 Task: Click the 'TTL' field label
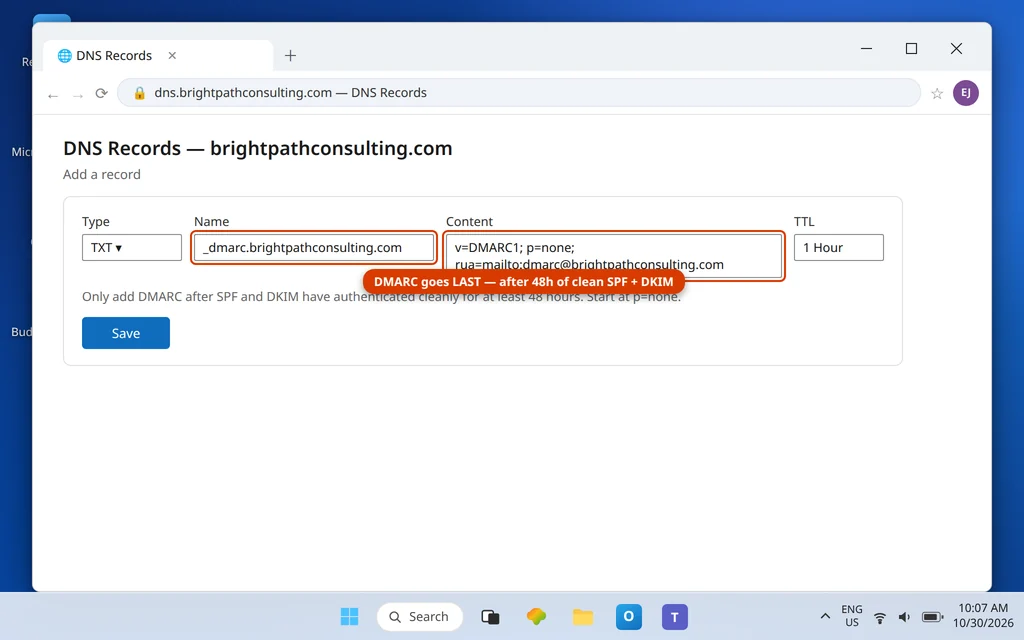point(804,221)
